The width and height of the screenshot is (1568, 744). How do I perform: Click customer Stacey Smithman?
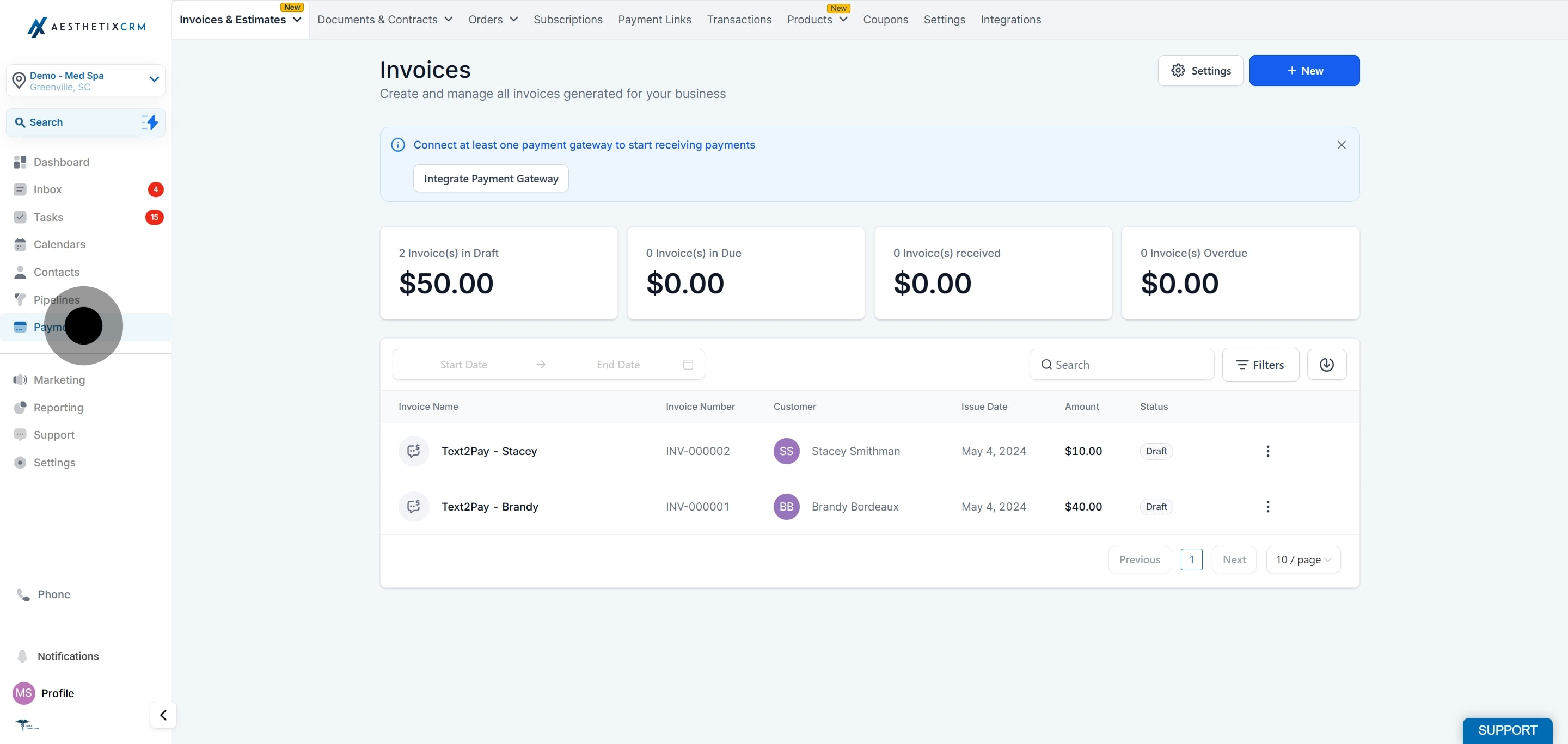tap(855, 451)
